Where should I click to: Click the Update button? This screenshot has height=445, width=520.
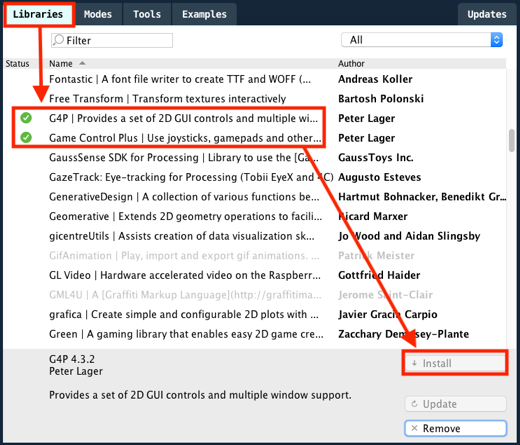pos(455,404)
